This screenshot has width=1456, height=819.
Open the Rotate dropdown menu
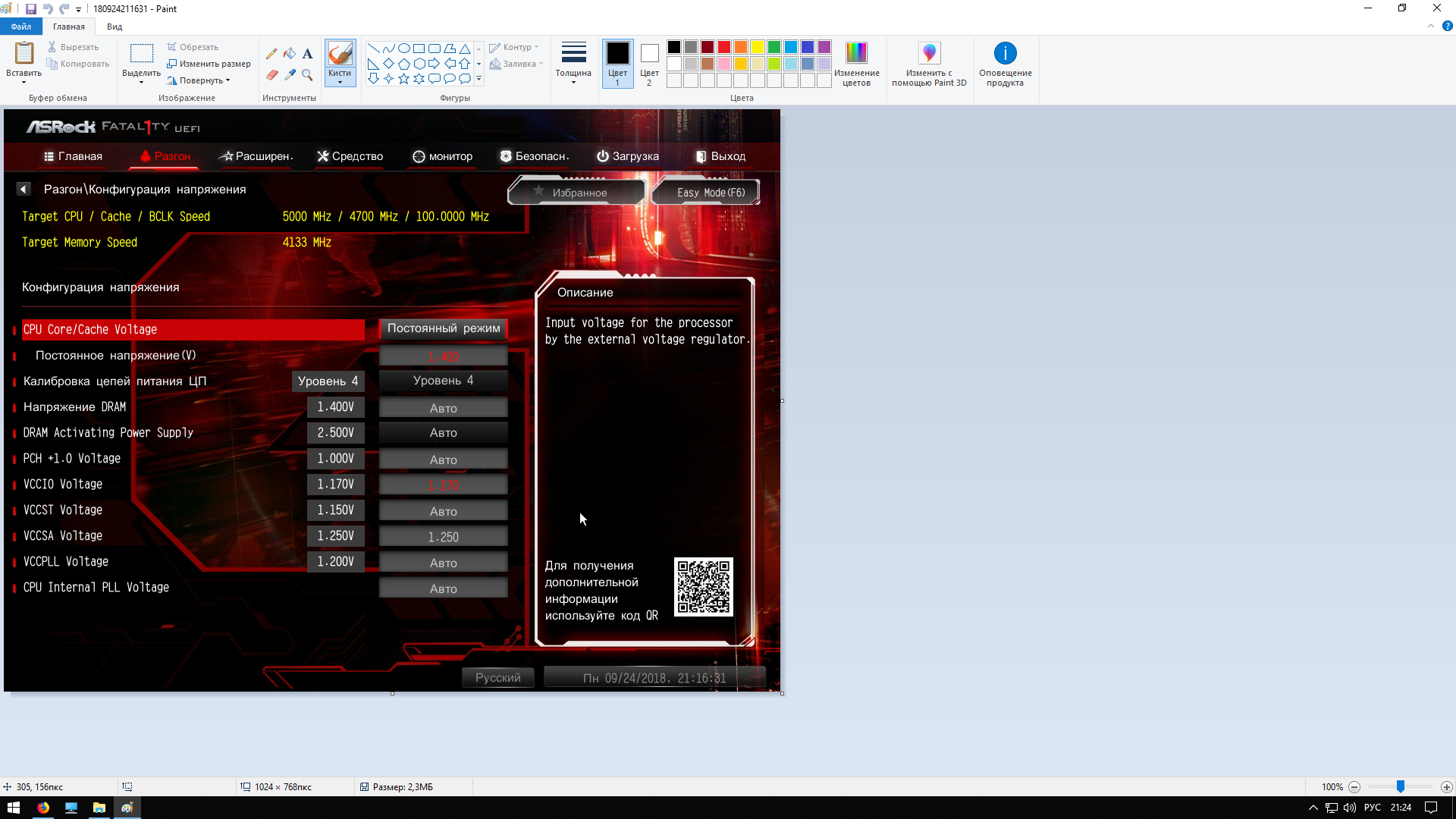[200, 80]
